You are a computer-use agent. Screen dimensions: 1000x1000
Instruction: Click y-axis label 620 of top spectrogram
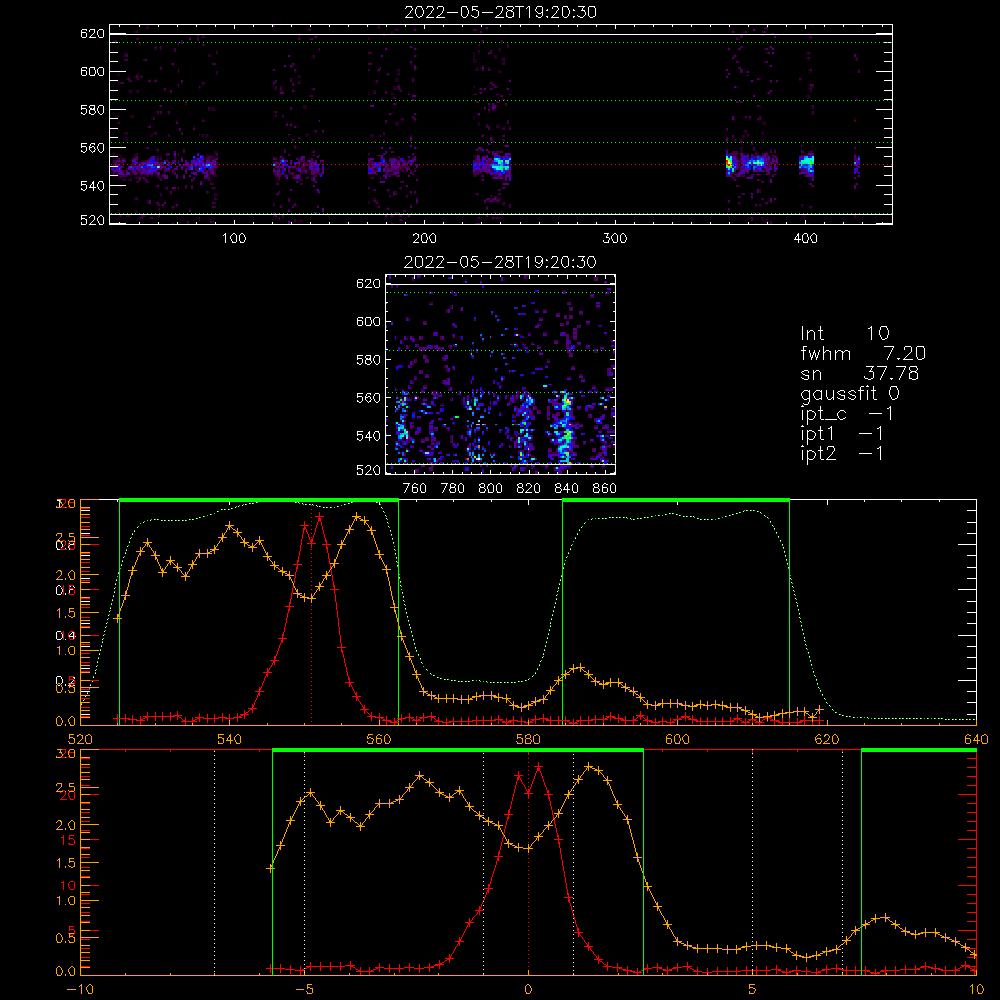point(92,34)
